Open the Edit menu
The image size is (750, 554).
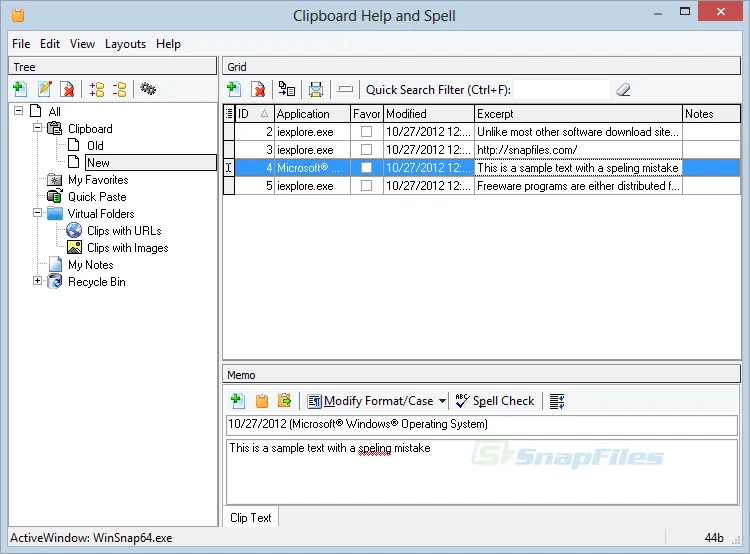tap(50, 44)
